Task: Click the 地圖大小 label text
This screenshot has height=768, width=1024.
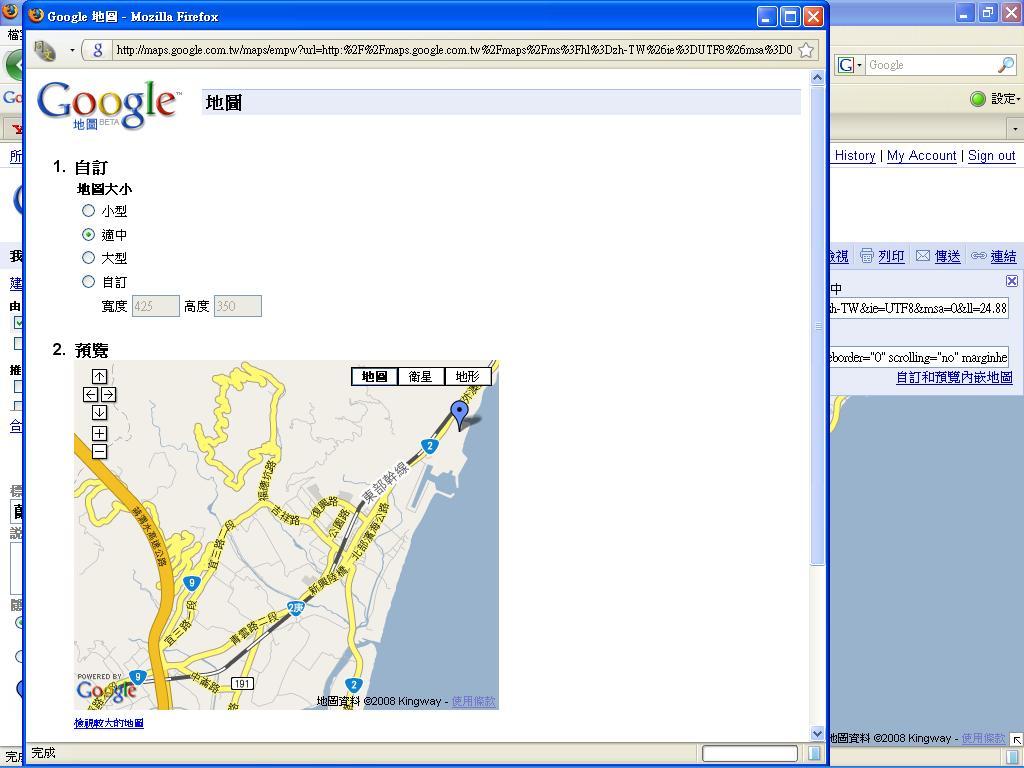Action: [104, 189]
